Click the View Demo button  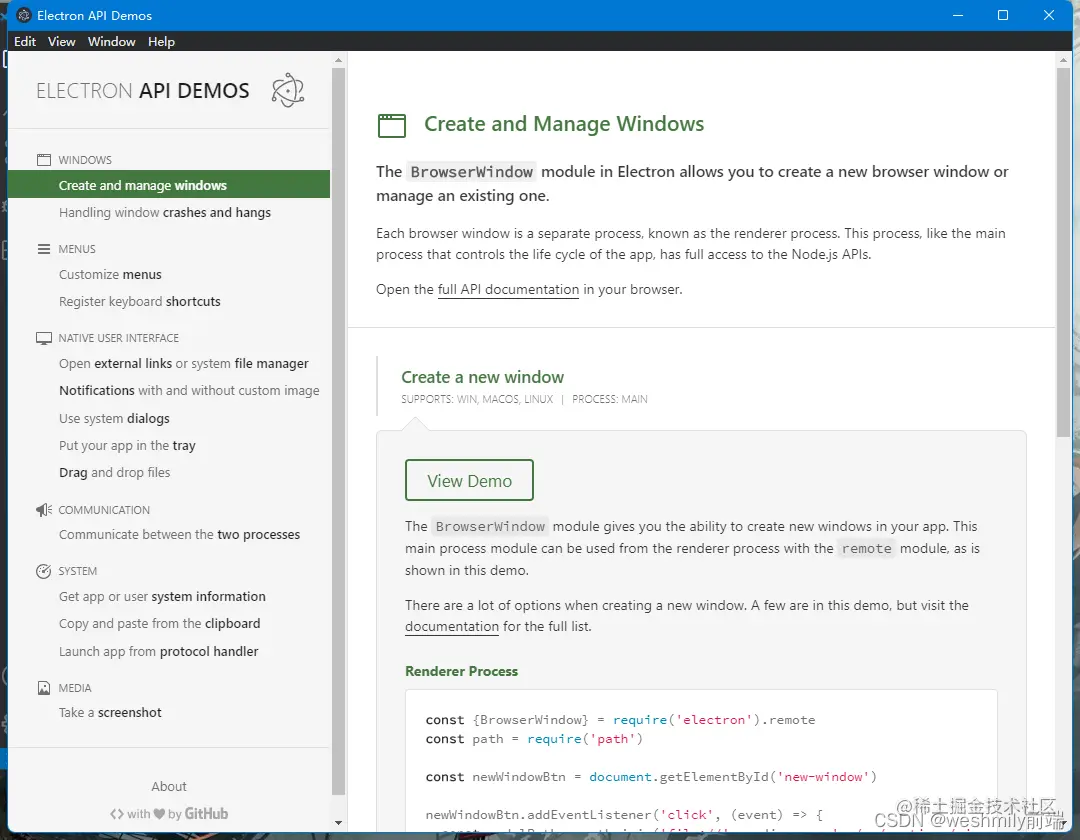[x=469, y=480]
